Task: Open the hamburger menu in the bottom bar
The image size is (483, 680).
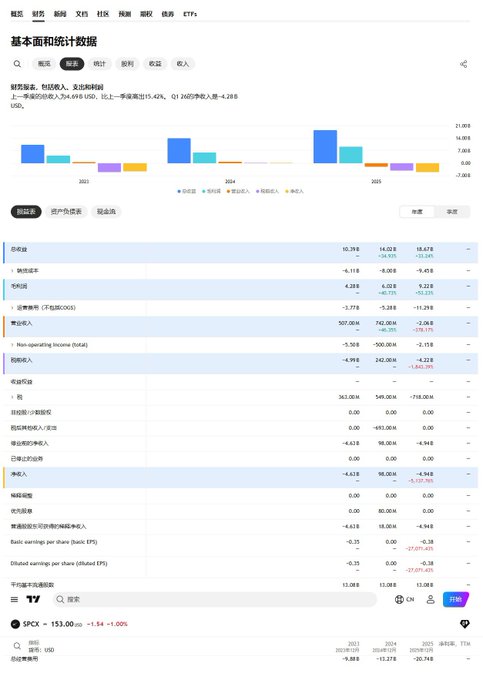Action: pos(14,599)
